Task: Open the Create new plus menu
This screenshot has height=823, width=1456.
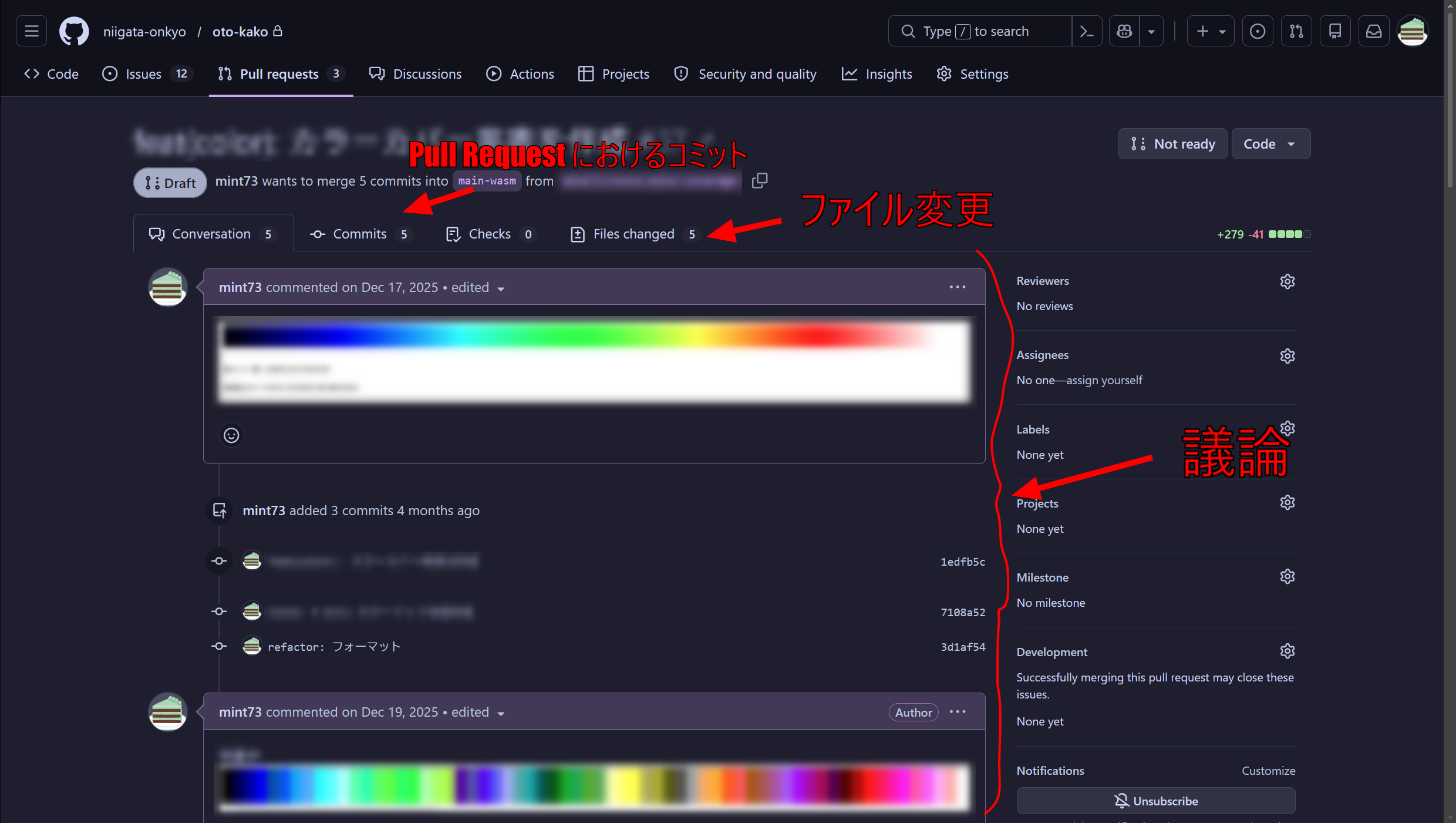Action: pos(1211,31)
